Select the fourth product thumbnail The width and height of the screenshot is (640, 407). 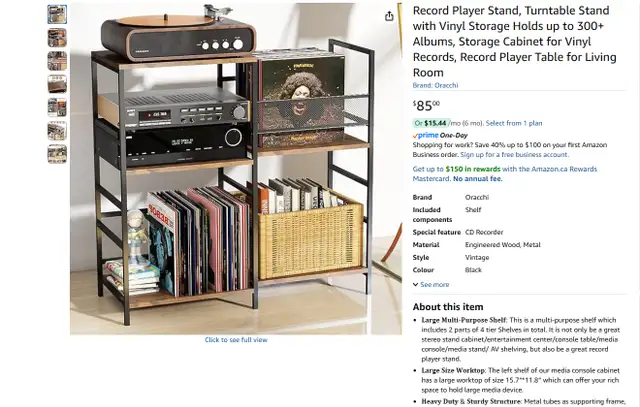tap(57, 84)
